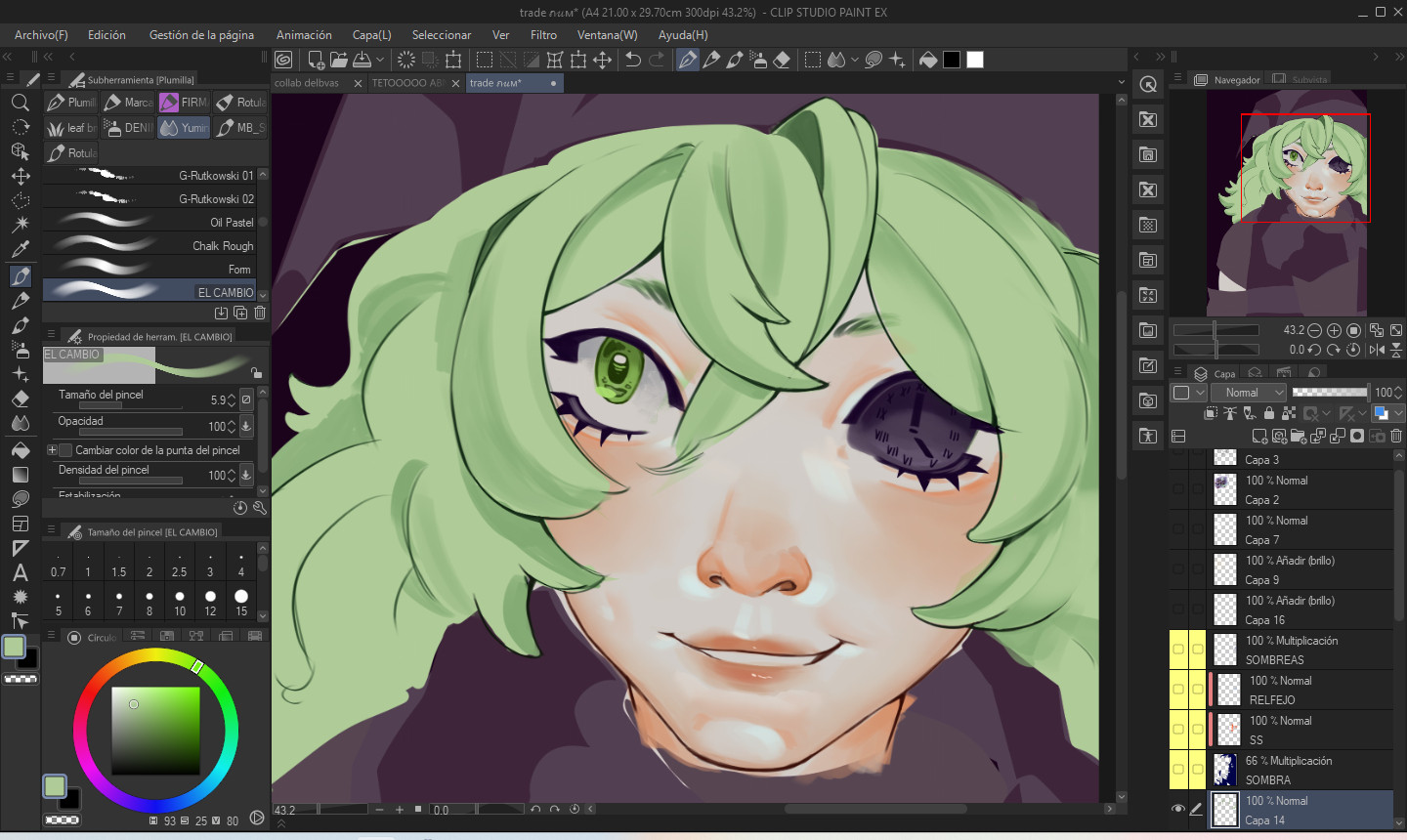Click the Capa 14 layer thumbnail
The height and width of the screenshot is (840, 1407).
pyautogui.click(x=1225, y=811)
